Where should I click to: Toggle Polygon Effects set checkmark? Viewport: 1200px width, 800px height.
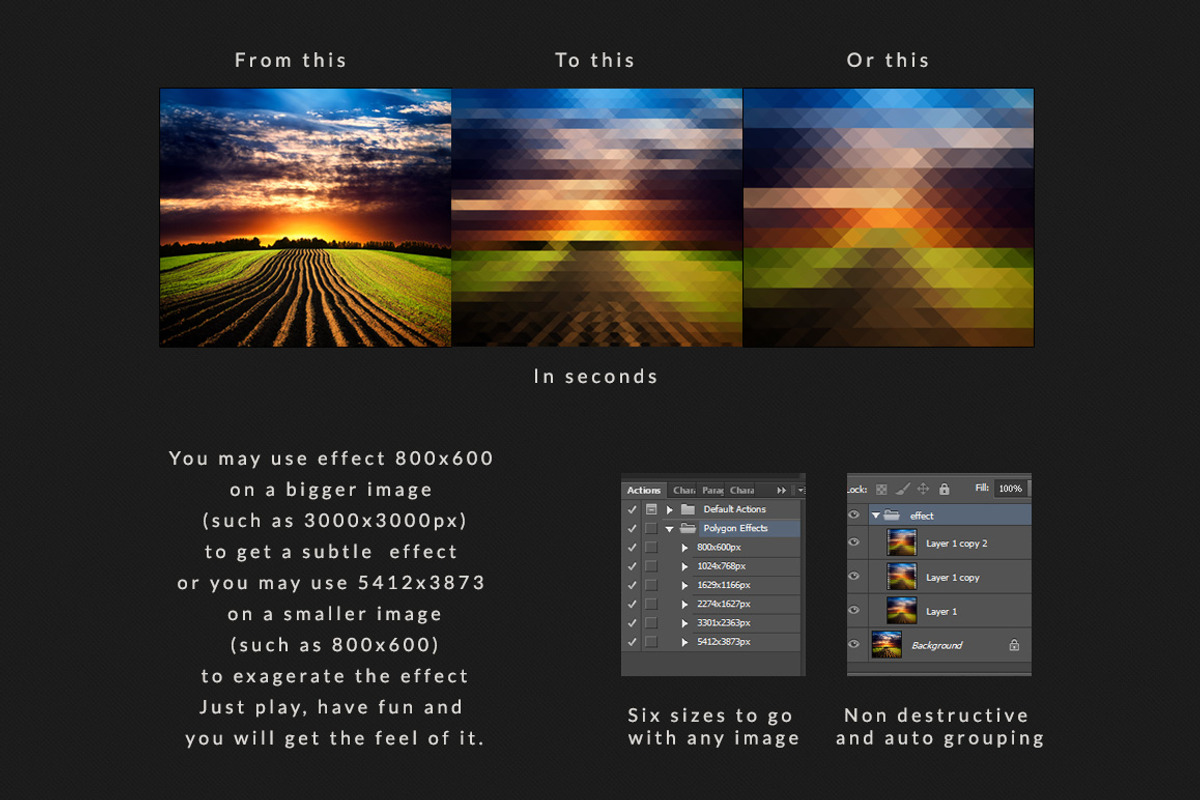631,528
